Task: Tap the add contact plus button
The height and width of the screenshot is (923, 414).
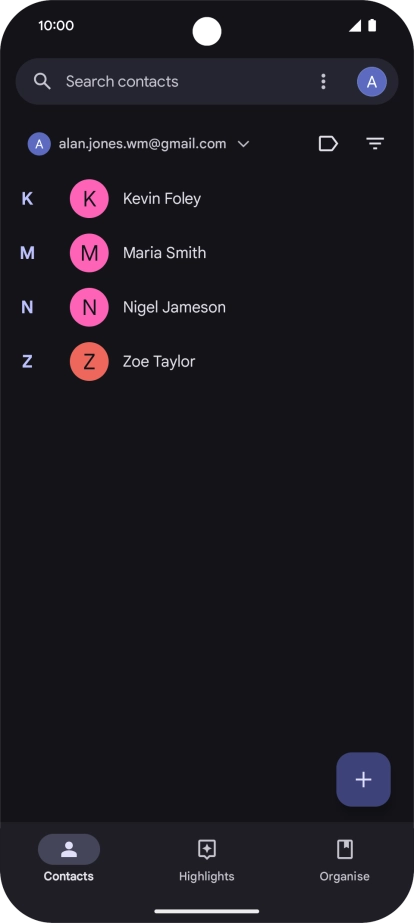Action: pyautogui.click(x=363, y=779)
